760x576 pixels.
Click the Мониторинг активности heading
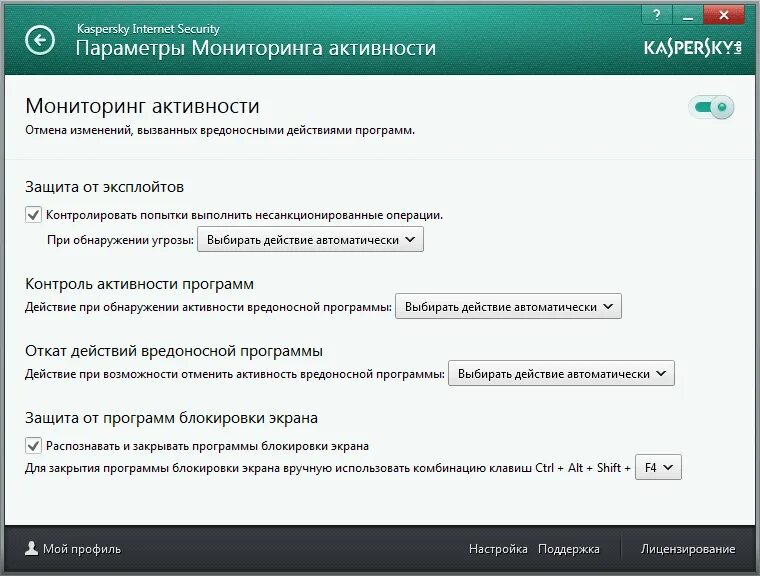(142, 106)
